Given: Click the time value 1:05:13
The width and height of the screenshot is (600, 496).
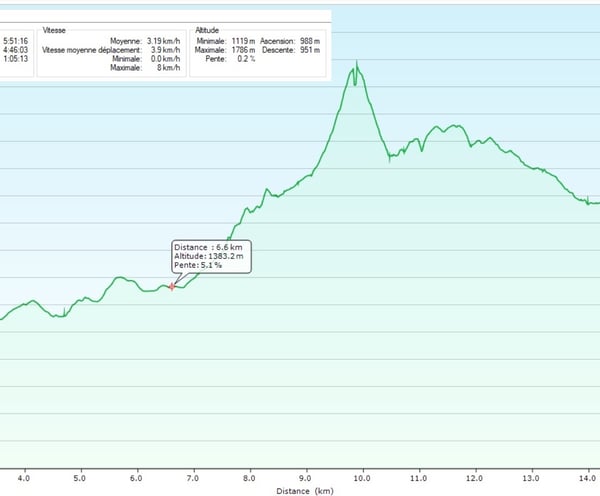Looking at the screenshot, I should [x=15, y=59].
